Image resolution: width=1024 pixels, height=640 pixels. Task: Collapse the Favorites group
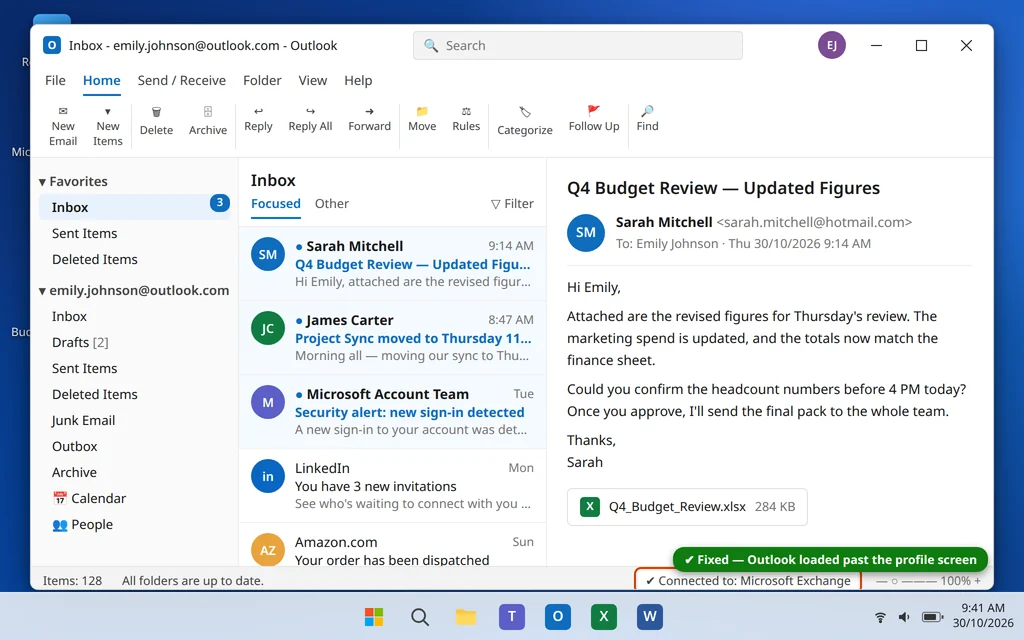click(x=42, y=182)
